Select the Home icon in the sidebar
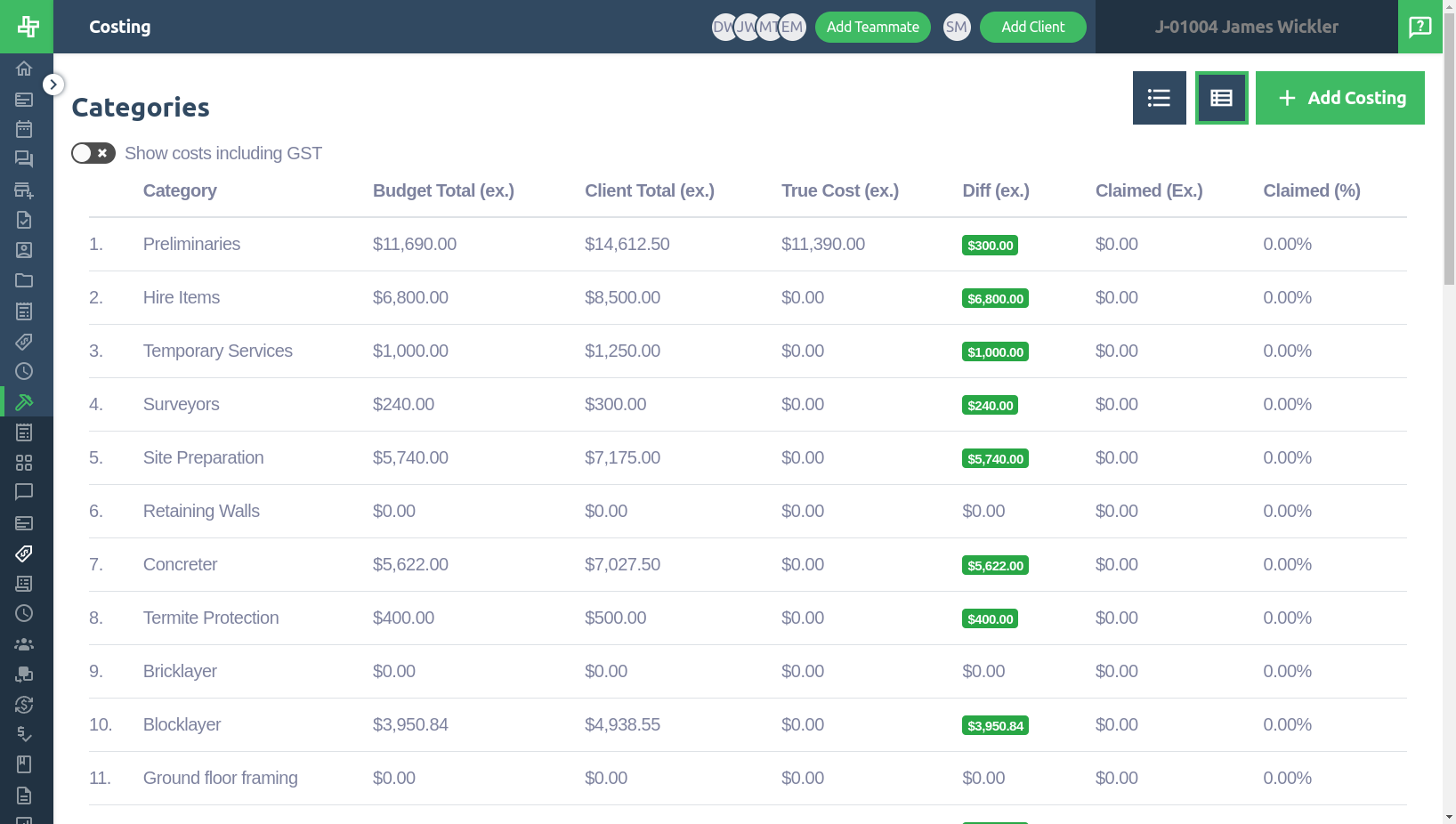 [x=24, y=69]
